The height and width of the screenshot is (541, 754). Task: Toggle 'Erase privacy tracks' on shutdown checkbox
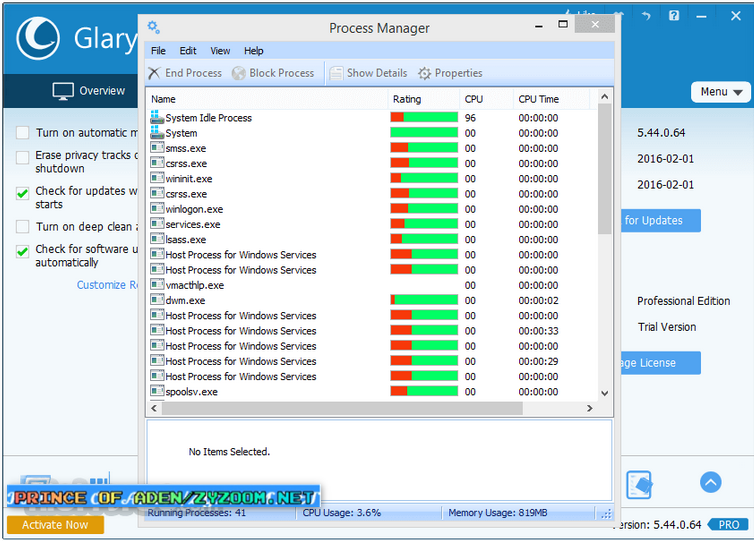click(x=23, y=157)
